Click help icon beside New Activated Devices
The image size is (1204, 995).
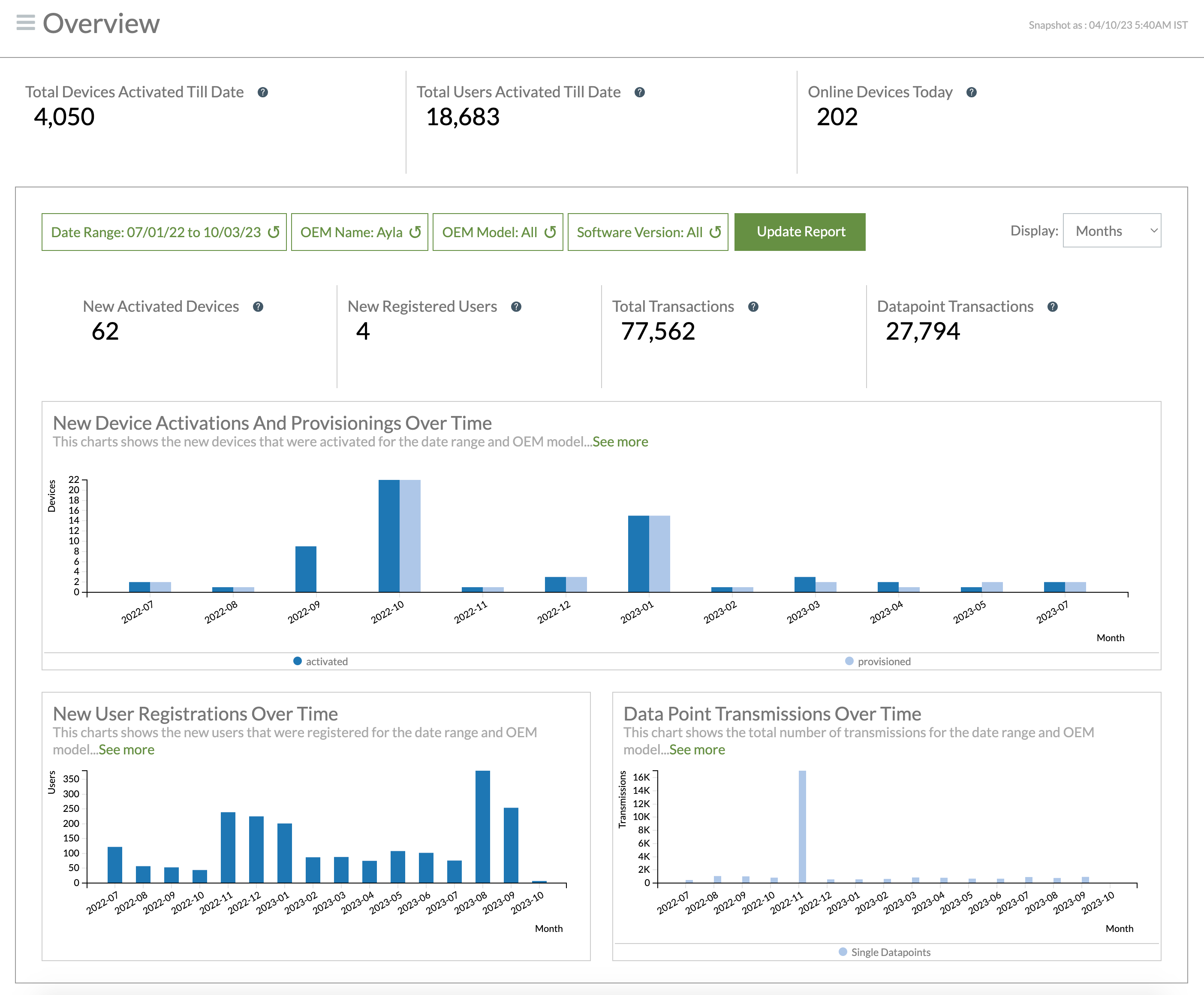coord(258,307)
